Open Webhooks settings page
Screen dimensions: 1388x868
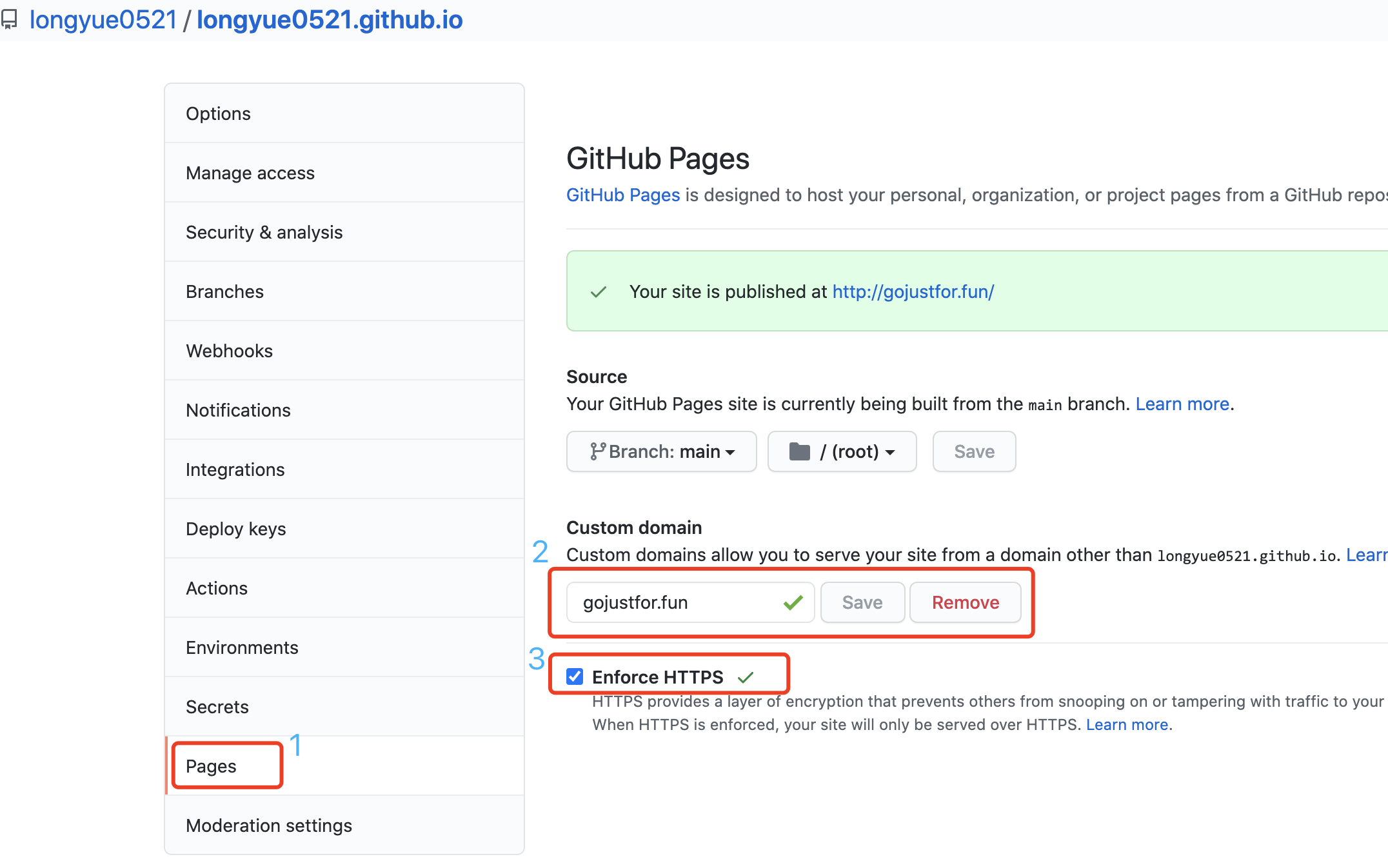pos(344,351)
